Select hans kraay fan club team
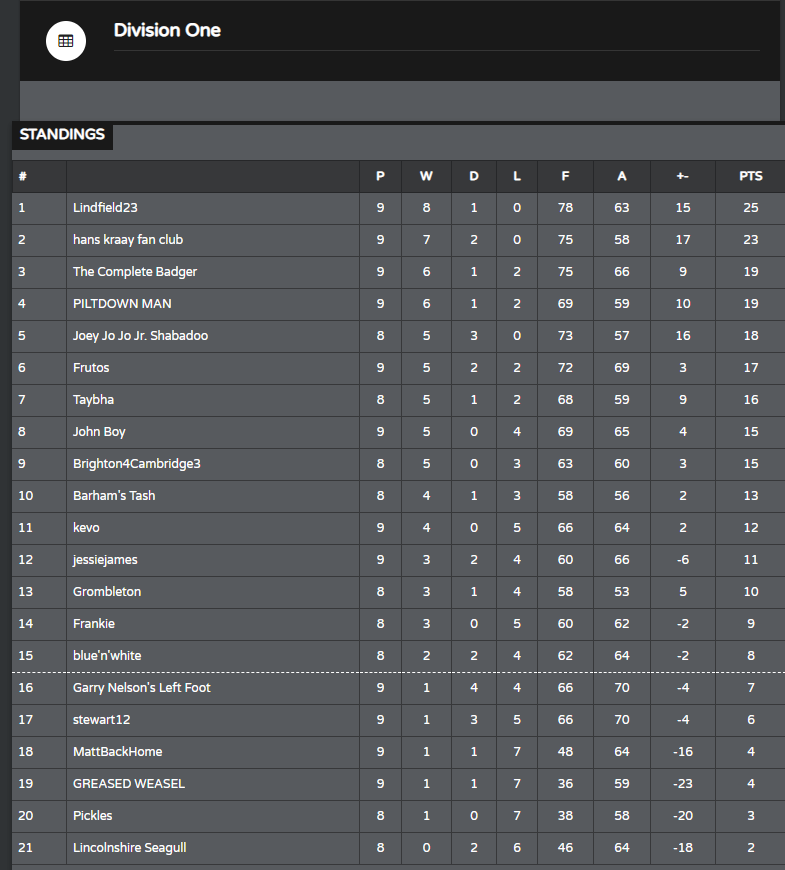The image size is (785, 870). 128,240
